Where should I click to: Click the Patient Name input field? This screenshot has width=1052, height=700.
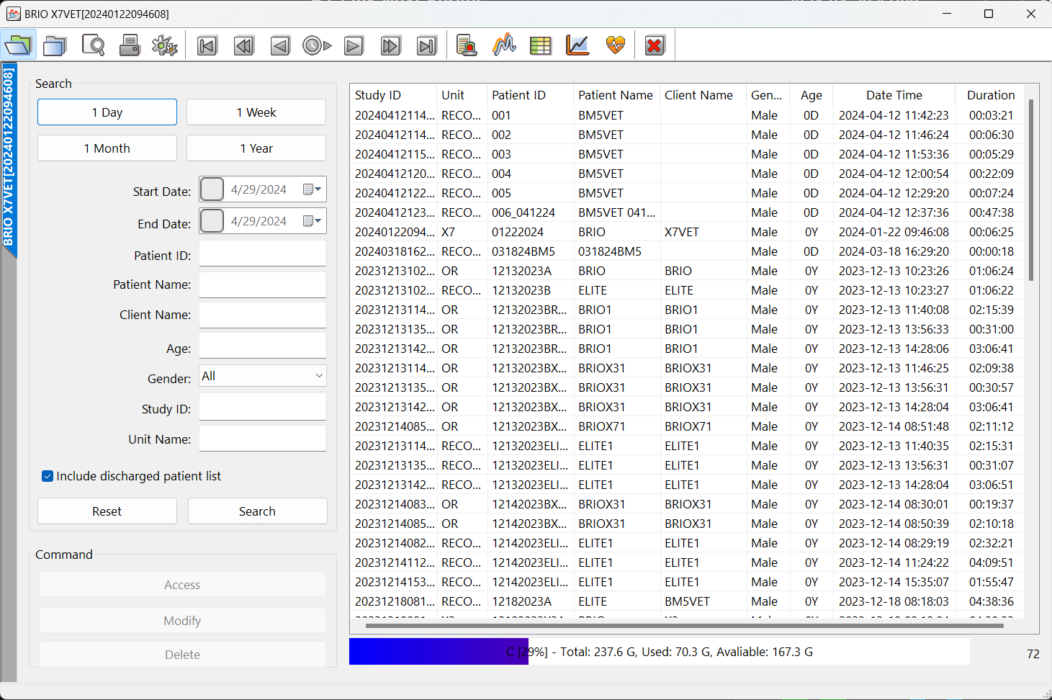pyautogui.click(x=262, y=284)
